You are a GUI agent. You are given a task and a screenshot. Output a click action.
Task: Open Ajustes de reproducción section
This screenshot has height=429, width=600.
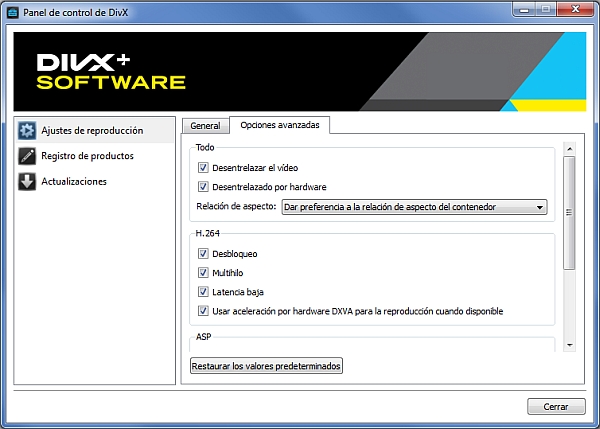(95, 130)
